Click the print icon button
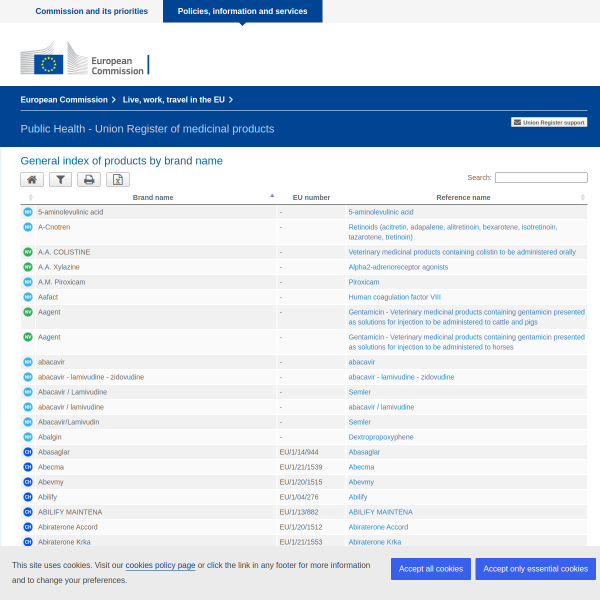The image size is (600, 600). click(x=89, y=179)
